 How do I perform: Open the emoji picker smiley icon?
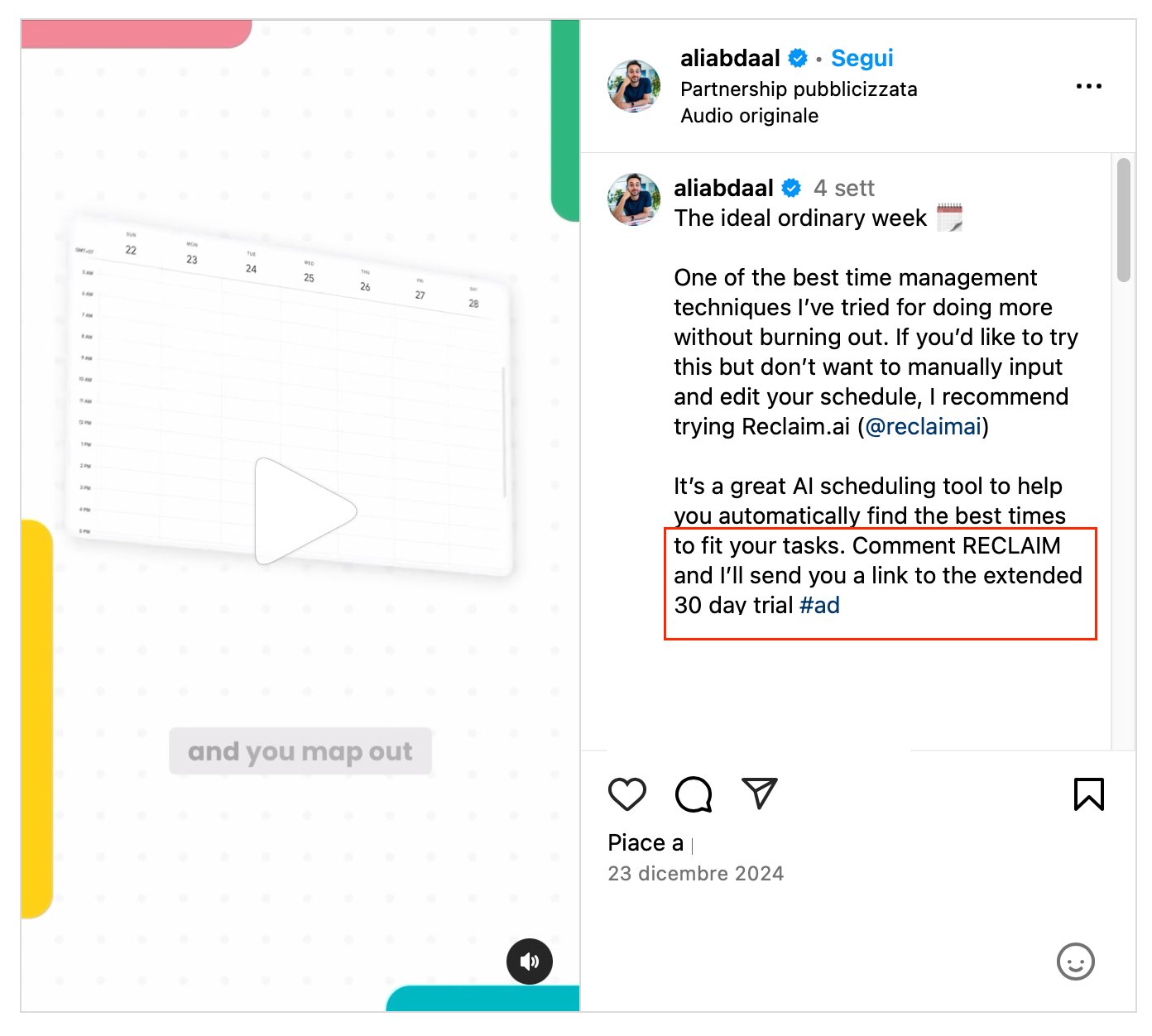(1075, 962)
